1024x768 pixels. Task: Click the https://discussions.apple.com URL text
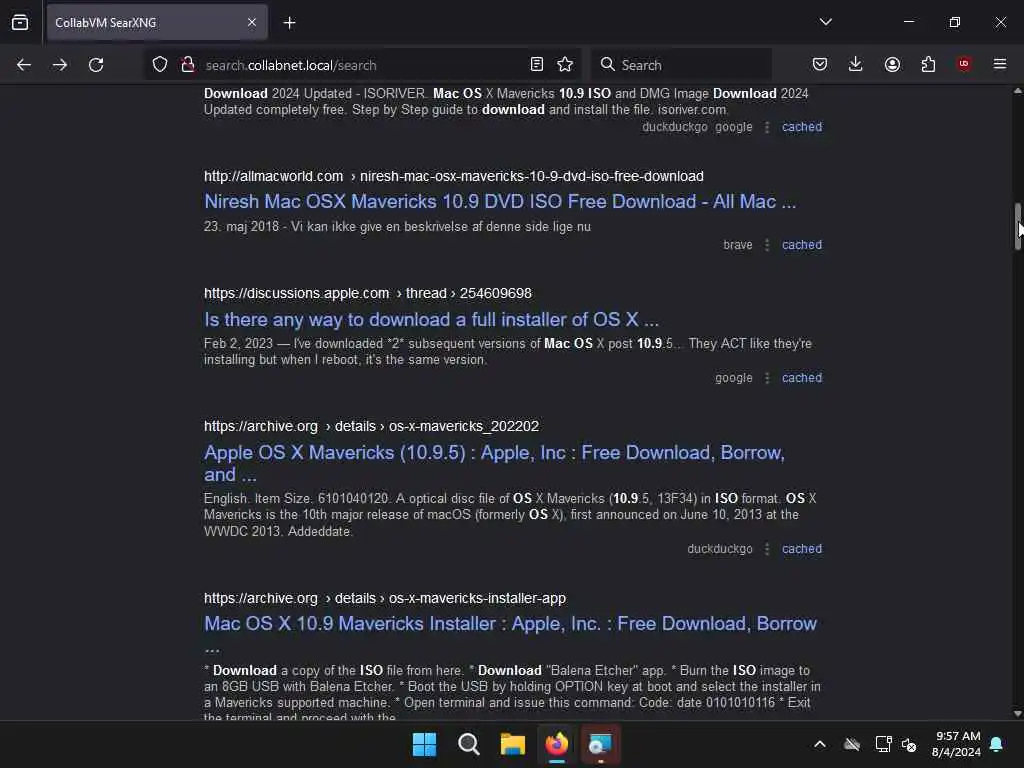coord(296,293)
